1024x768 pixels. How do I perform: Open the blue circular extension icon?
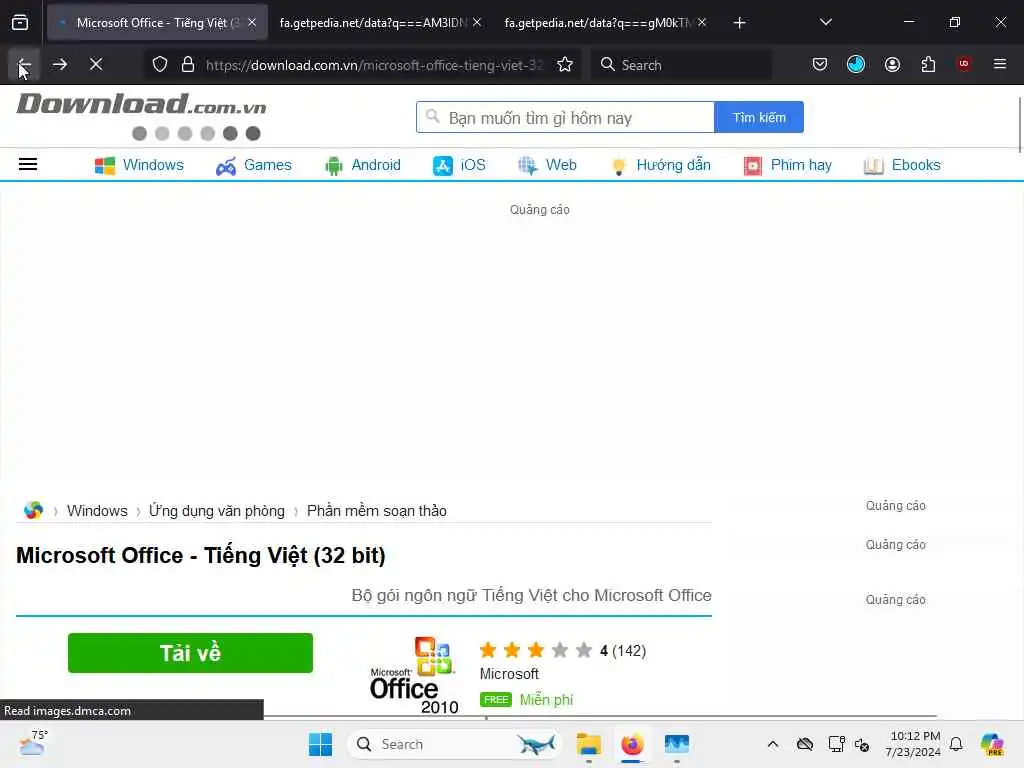pos(856,65)
